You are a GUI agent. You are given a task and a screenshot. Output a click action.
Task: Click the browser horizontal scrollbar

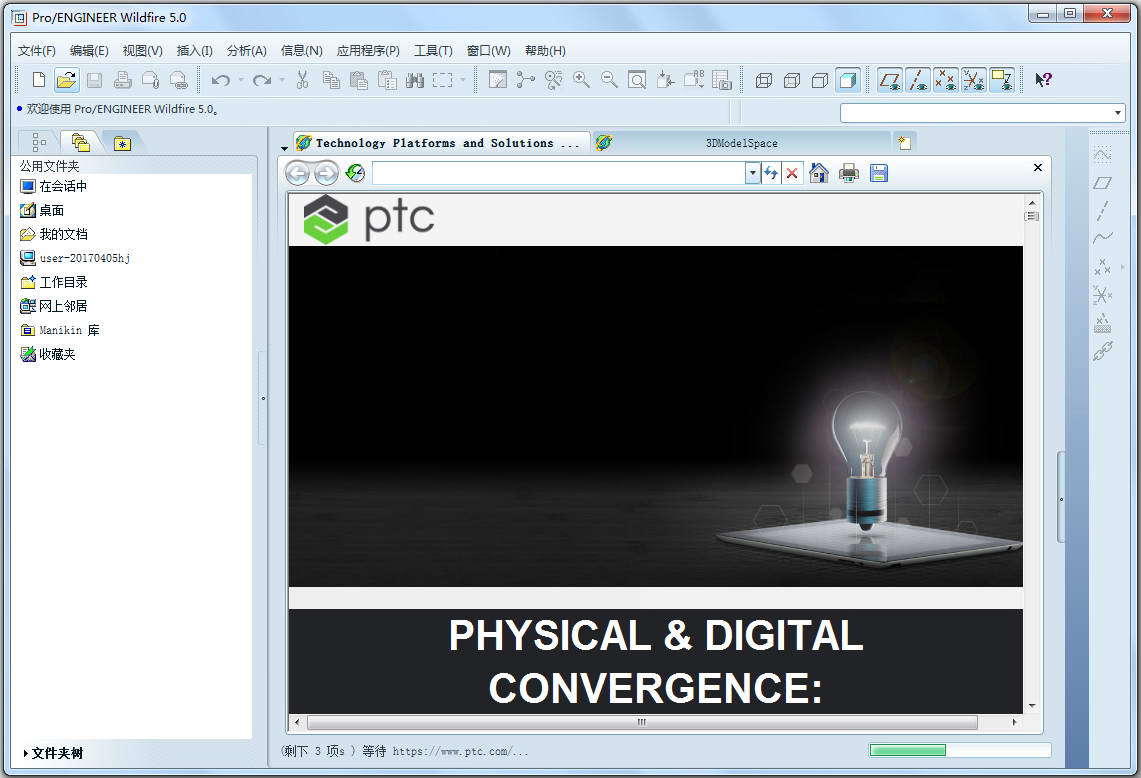tap(642, 722)
